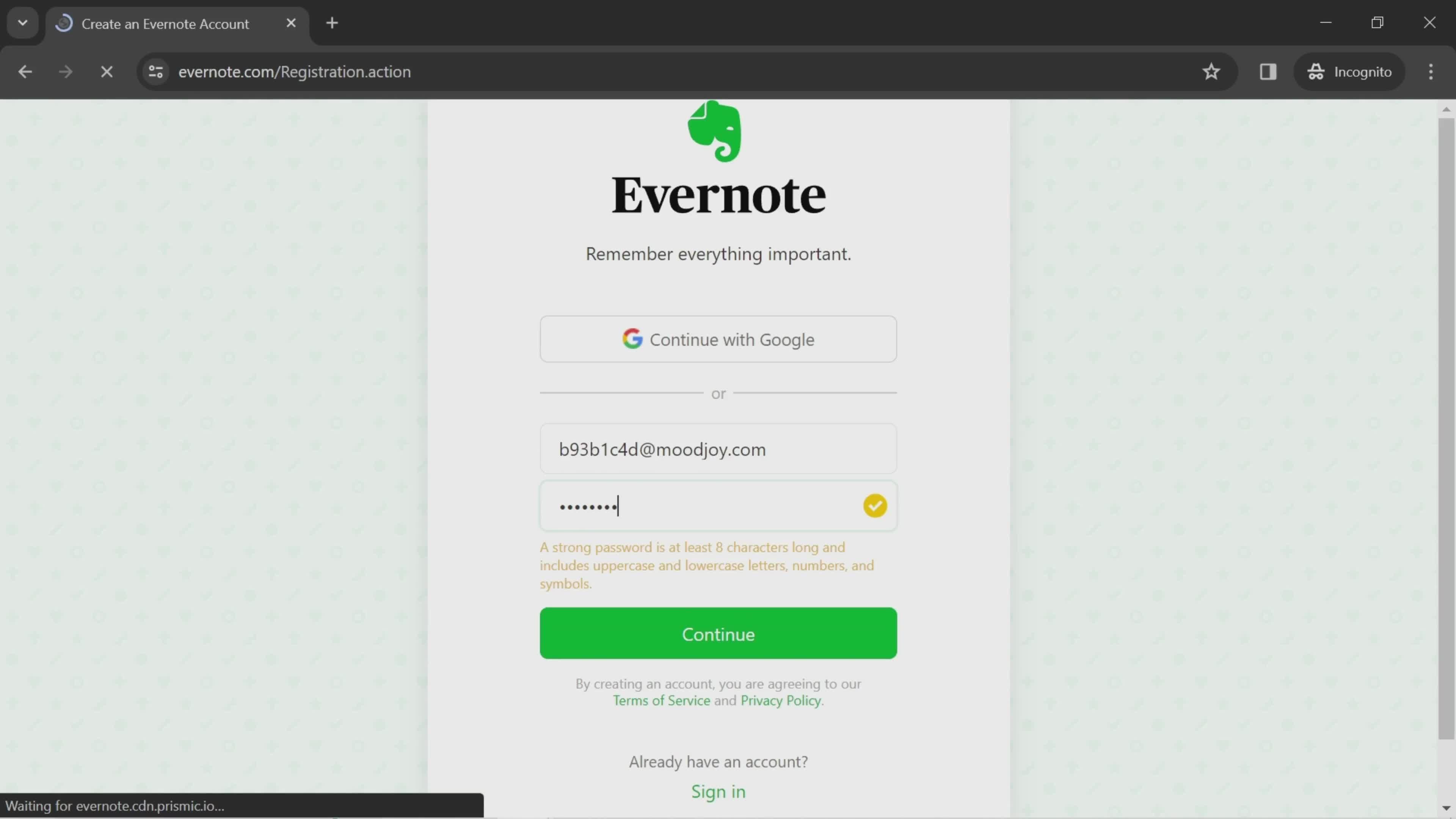Click the Sign in link

pos(719,791)
